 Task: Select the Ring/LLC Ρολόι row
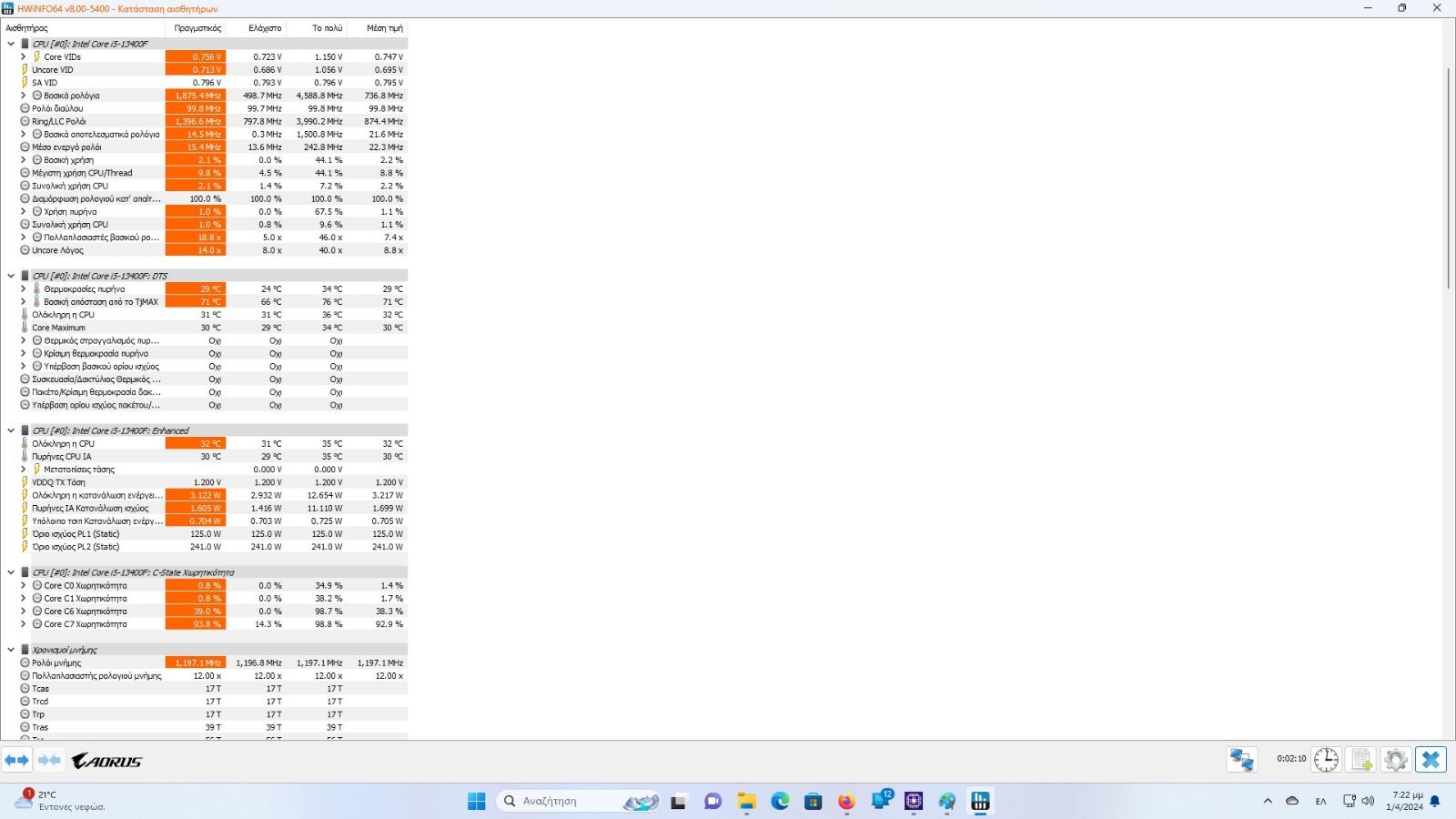(205, 121)
